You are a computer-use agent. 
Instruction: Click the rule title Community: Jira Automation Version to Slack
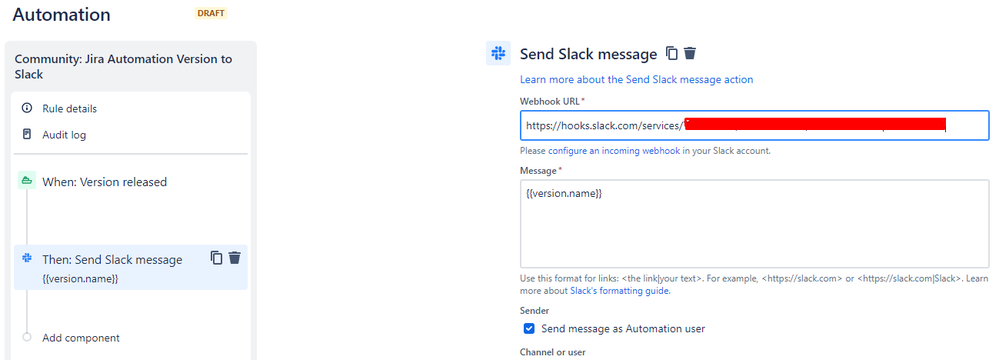pyautogui.click(x=124, y=66)
